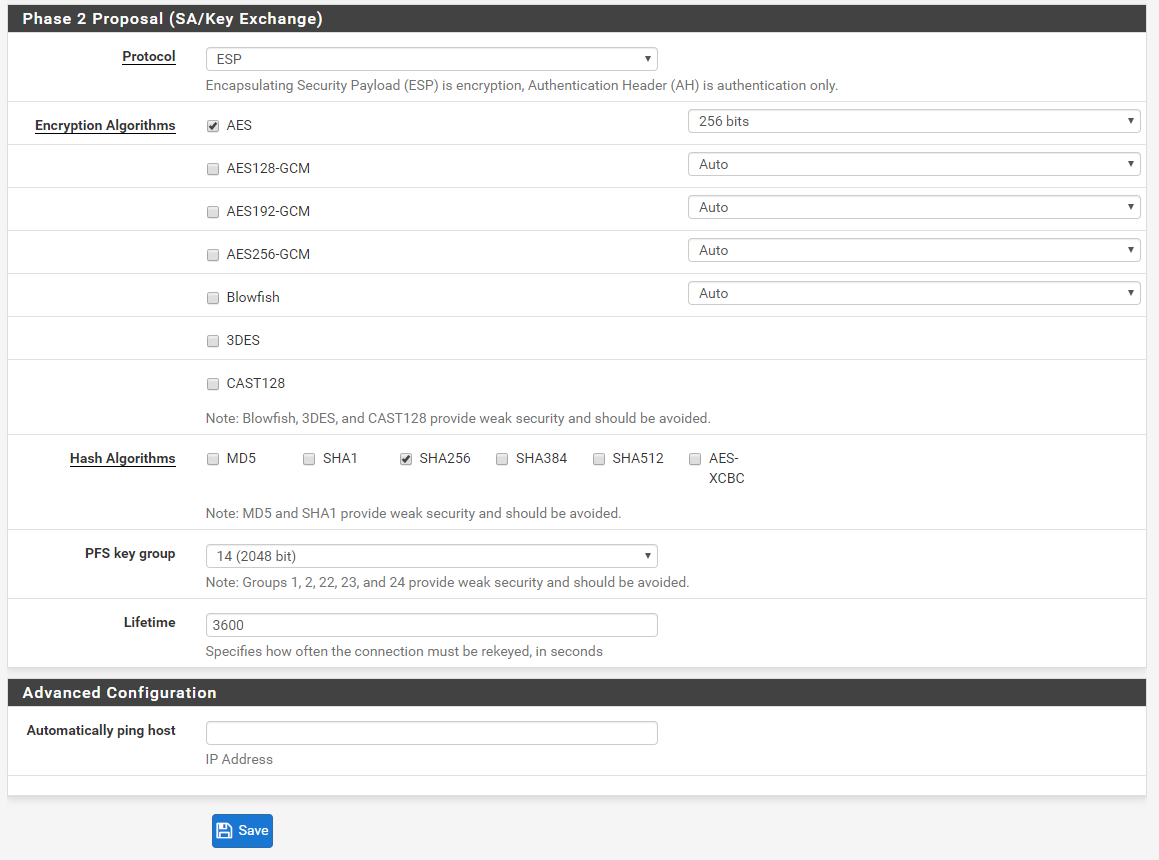This screenshot has width=1159, height=860.
Task: Check the 3DES encryption option
Action: click(x=213, y=340)
